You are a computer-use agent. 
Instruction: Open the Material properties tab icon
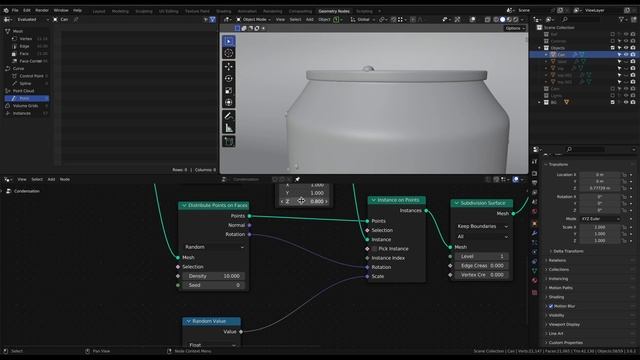click(x=535, y=280)
